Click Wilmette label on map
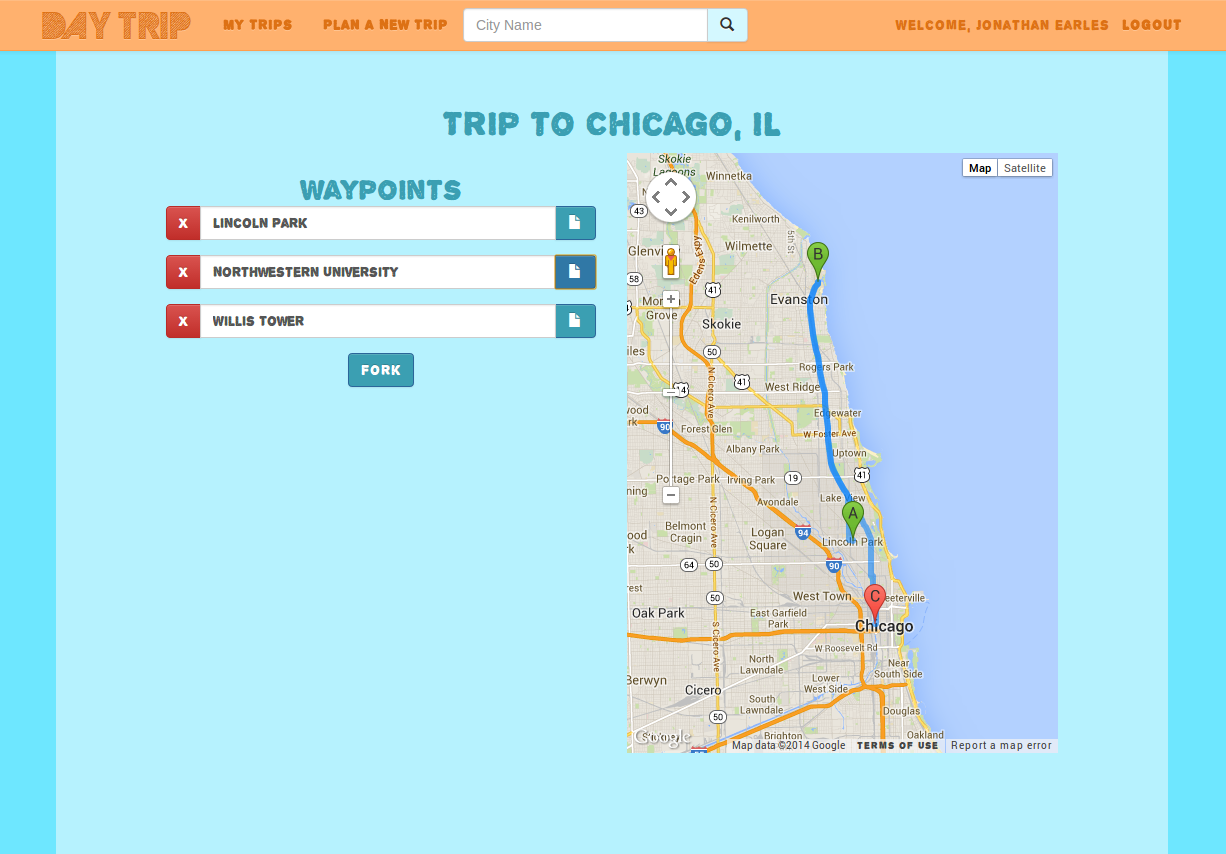1226x854 pixels. 748,246
